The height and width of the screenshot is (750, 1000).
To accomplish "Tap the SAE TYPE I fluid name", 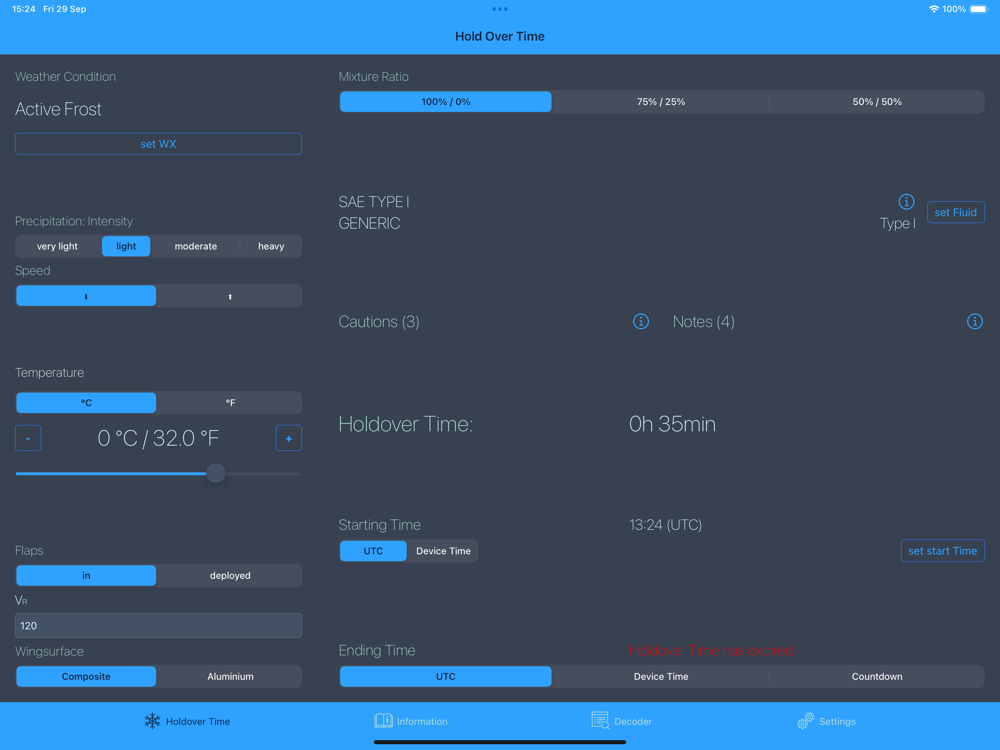I will pyautogui.click(x=374, y=202).
